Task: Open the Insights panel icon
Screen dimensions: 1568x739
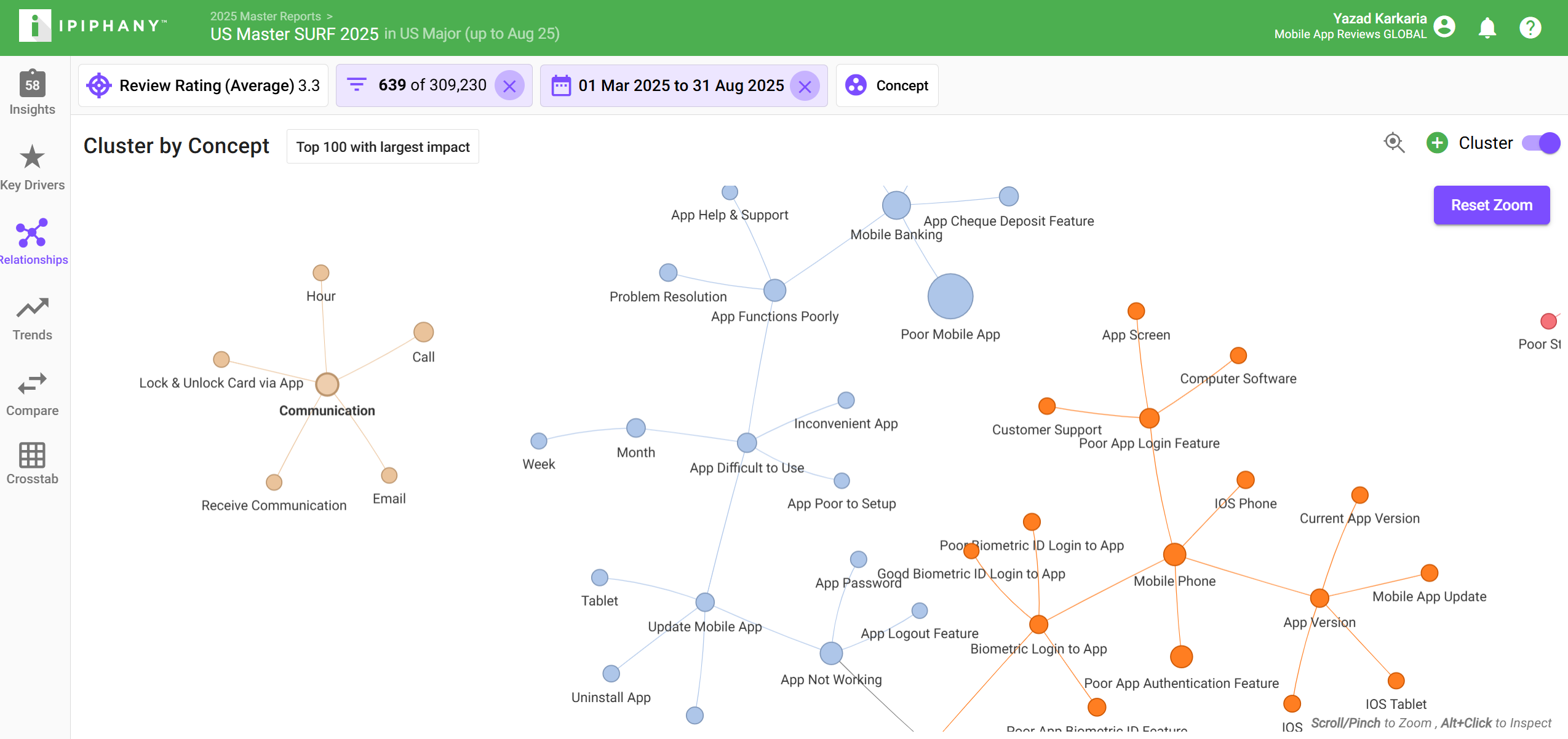Action: tap(32, 85)
